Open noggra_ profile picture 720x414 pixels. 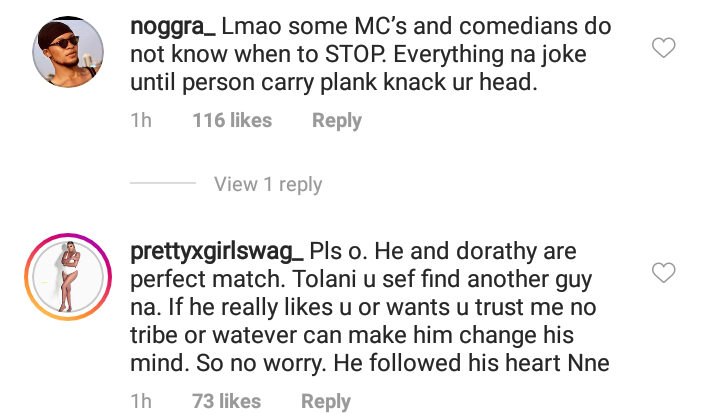68,52
